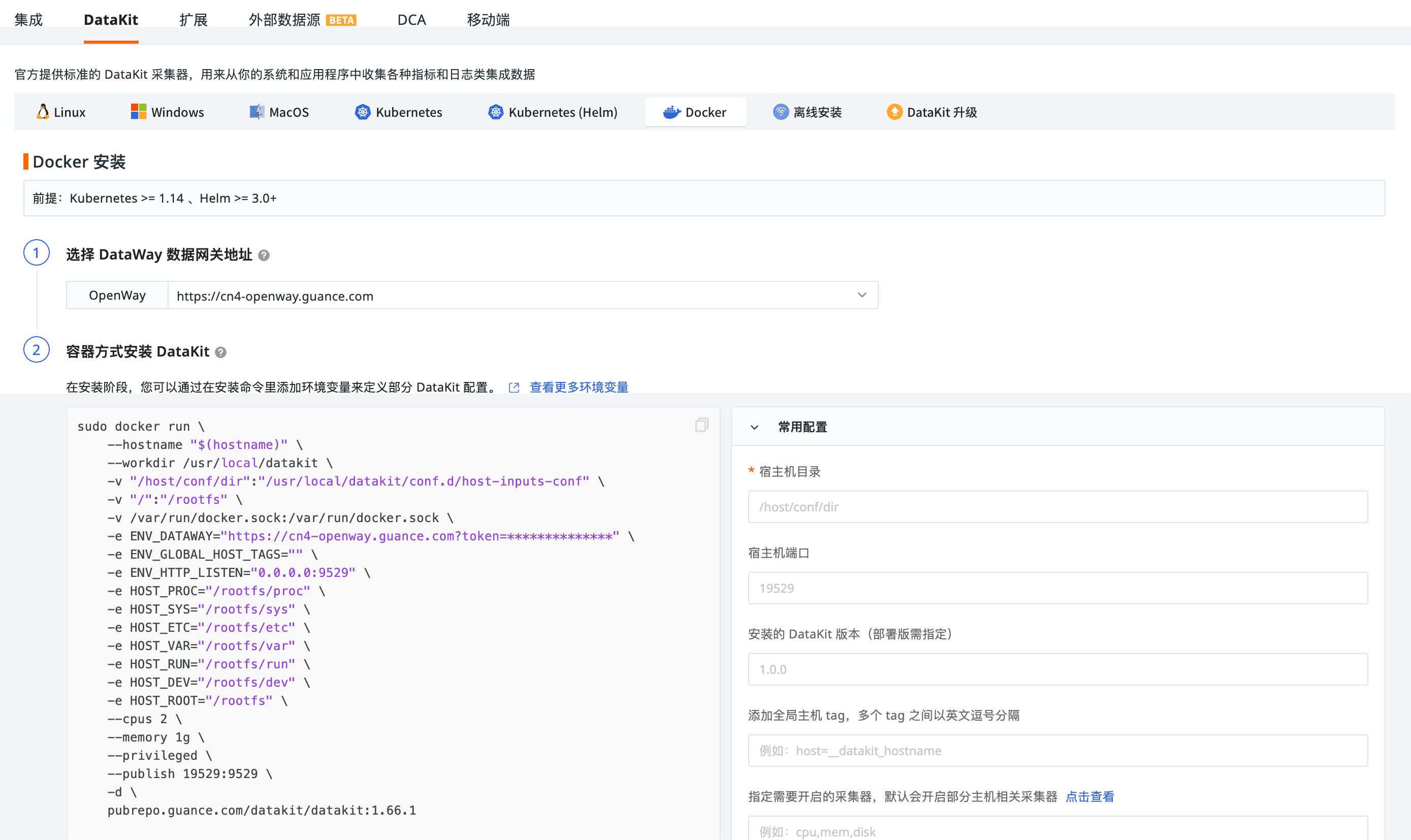Open the 外部数据源 BETA tab
Screen dimensions: 1411x840
[302, 20]
